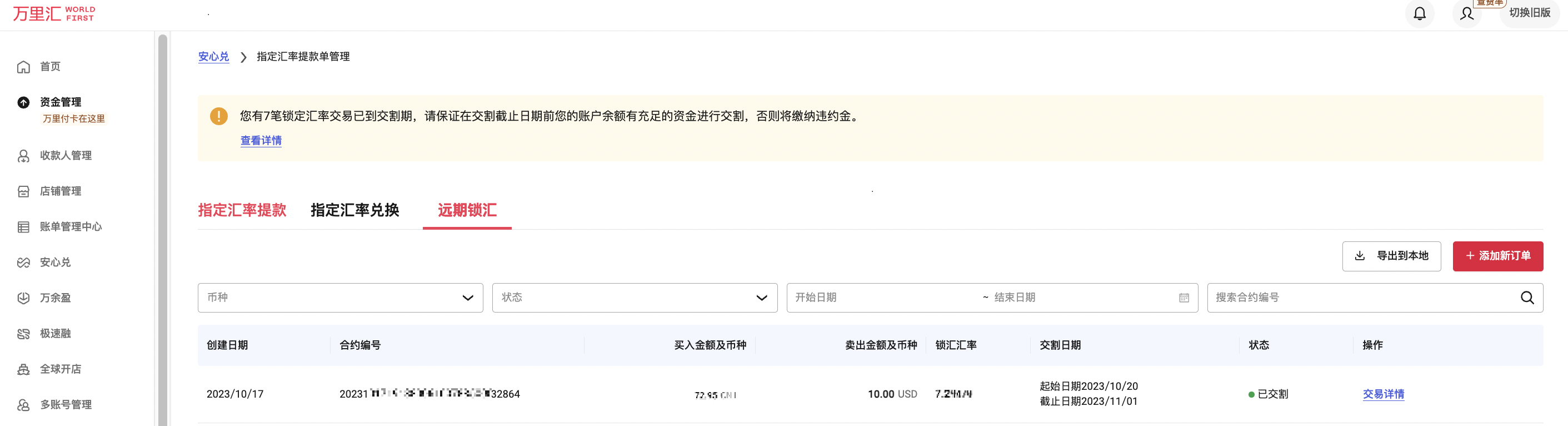Click the 搜索合约编号 search field
Image resolution: width=1568 pixels, height=426 pixels.
[x=1357, y=298]
